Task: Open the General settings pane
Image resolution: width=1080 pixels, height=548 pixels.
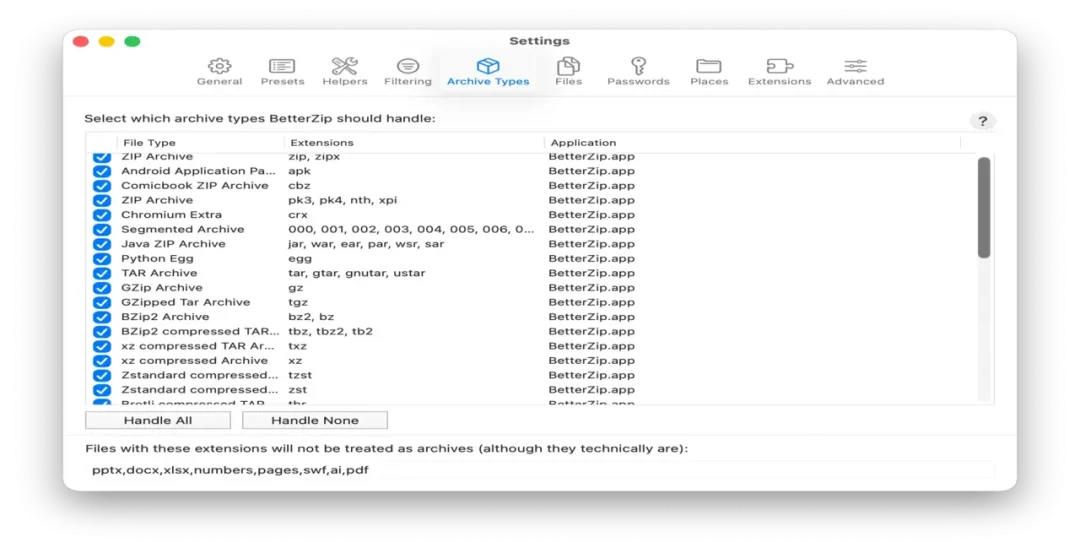Action: (x=219, y=72)
